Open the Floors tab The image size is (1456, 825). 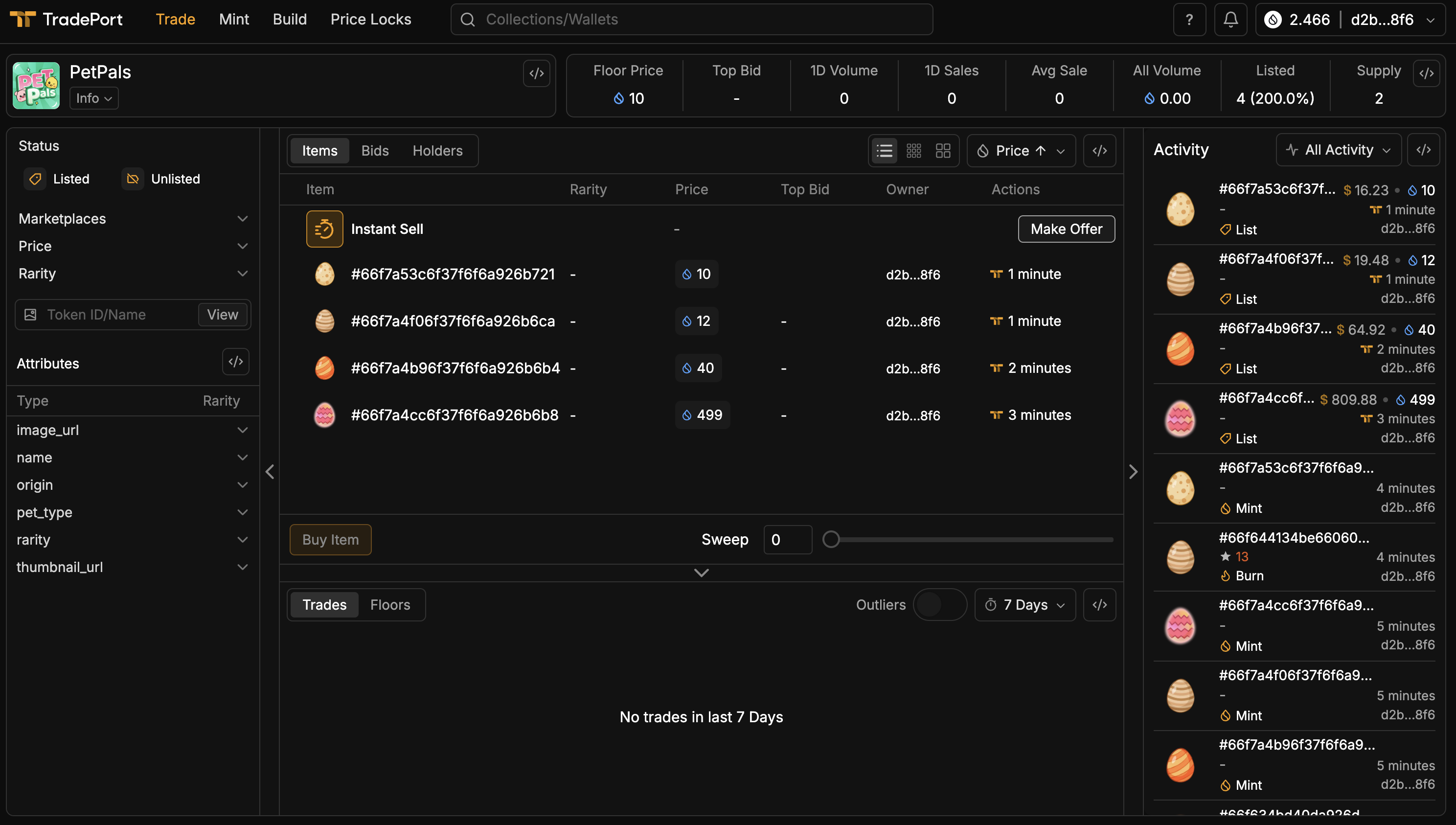[x=390, y=605]
